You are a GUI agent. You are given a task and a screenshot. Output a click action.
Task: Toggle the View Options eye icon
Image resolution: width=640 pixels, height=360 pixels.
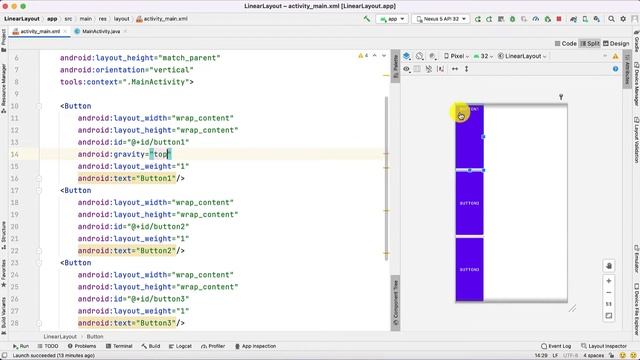click(407, 69)
